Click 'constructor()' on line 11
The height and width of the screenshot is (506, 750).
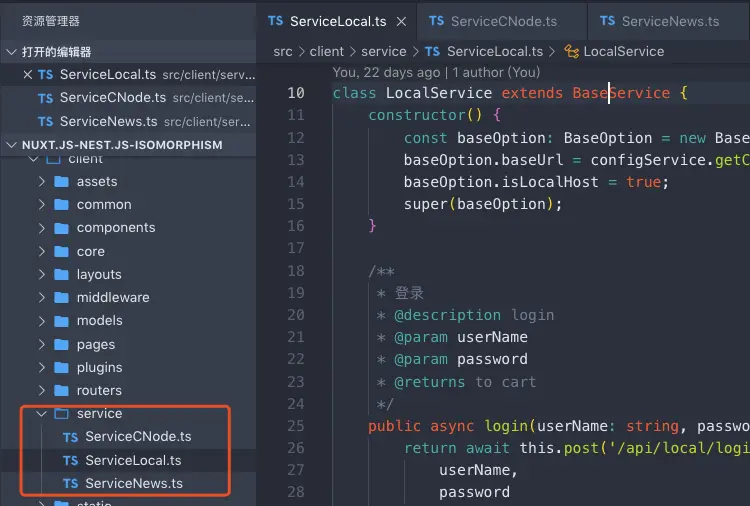point(425,115)
